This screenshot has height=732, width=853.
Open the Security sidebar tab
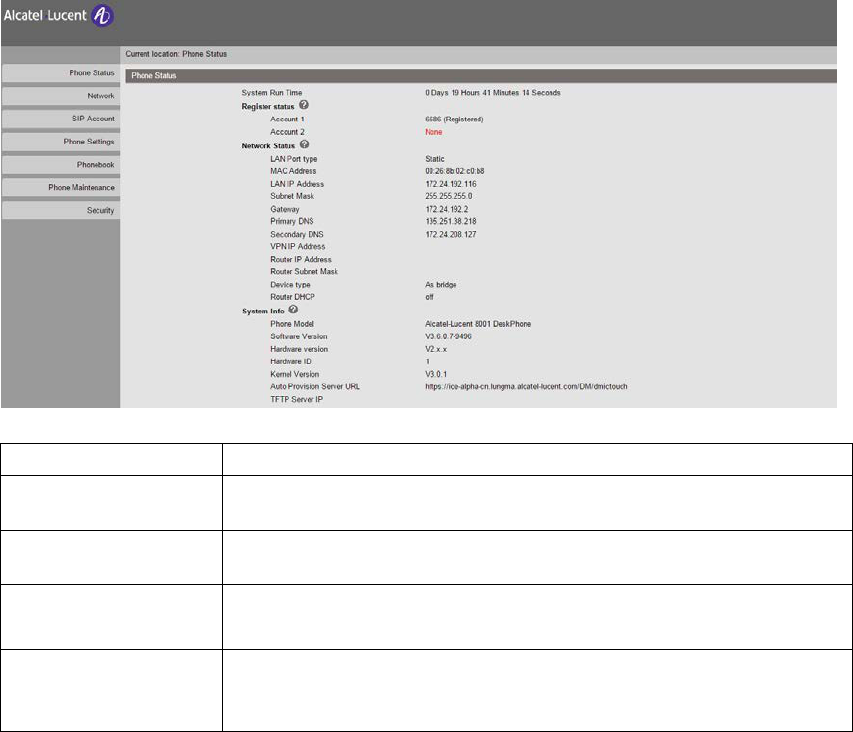tap(61, 210)
